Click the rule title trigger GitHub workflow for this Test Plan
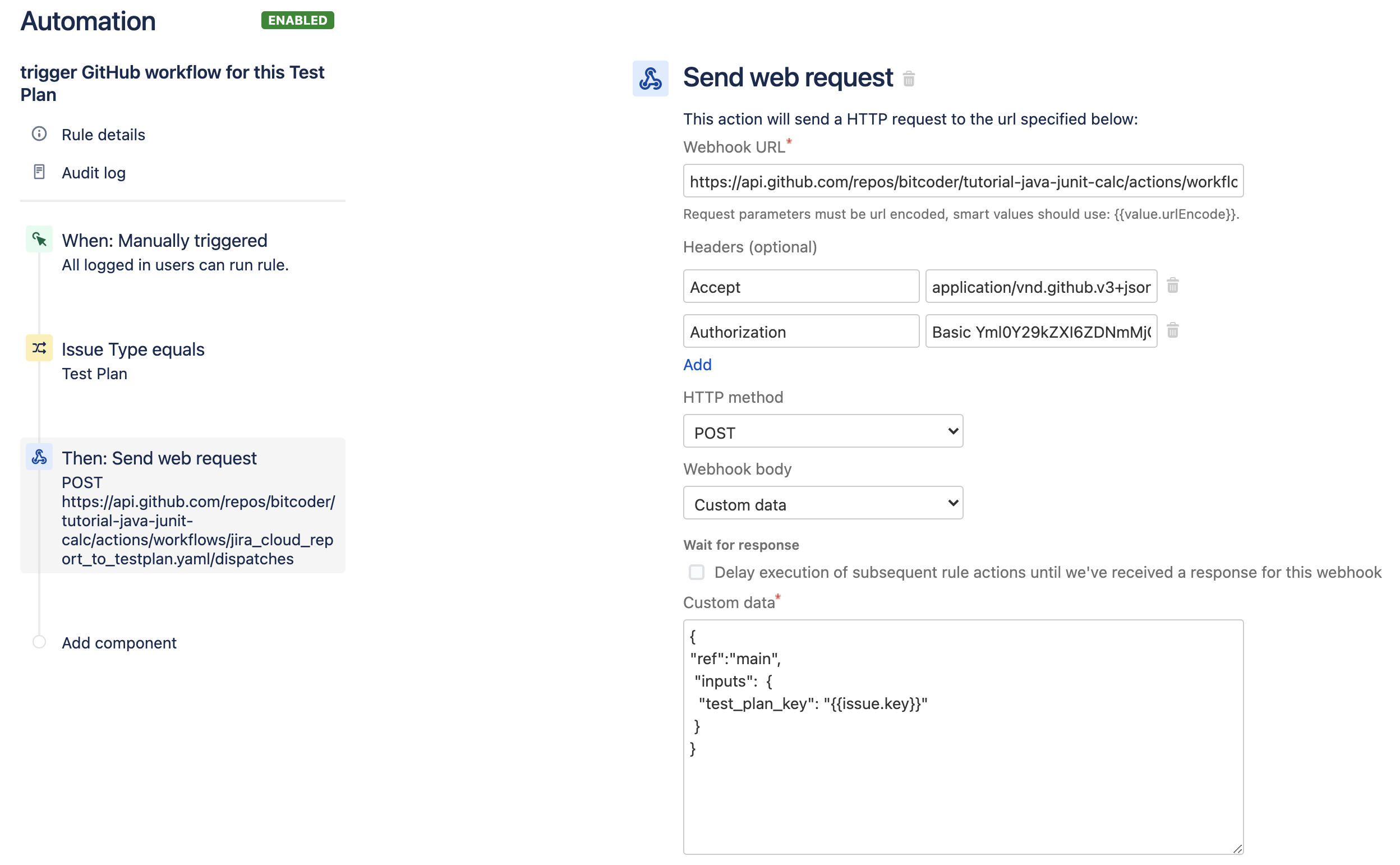 tap(172, 83)
